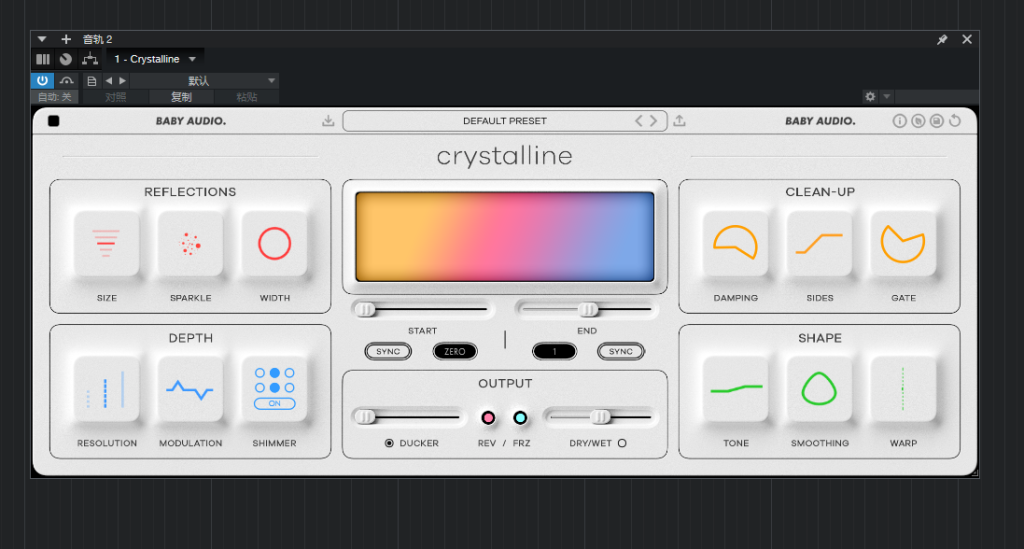Click the END slider handle

(588, 309)
